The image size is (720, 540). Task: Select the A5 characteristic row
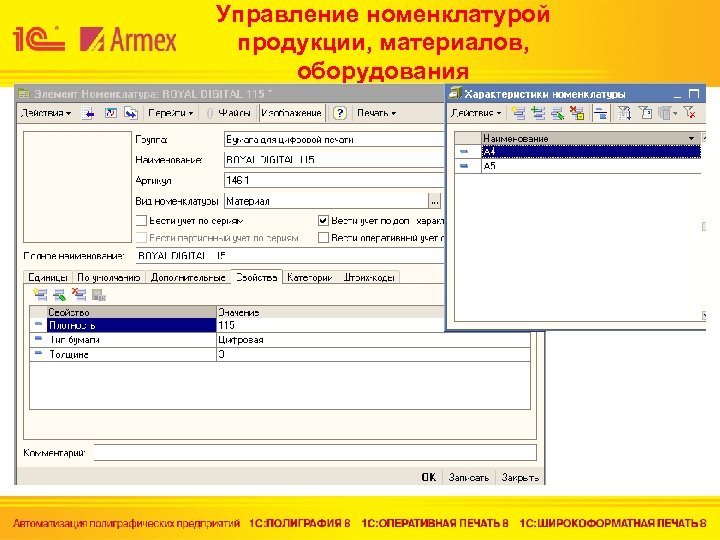(591, 166)
